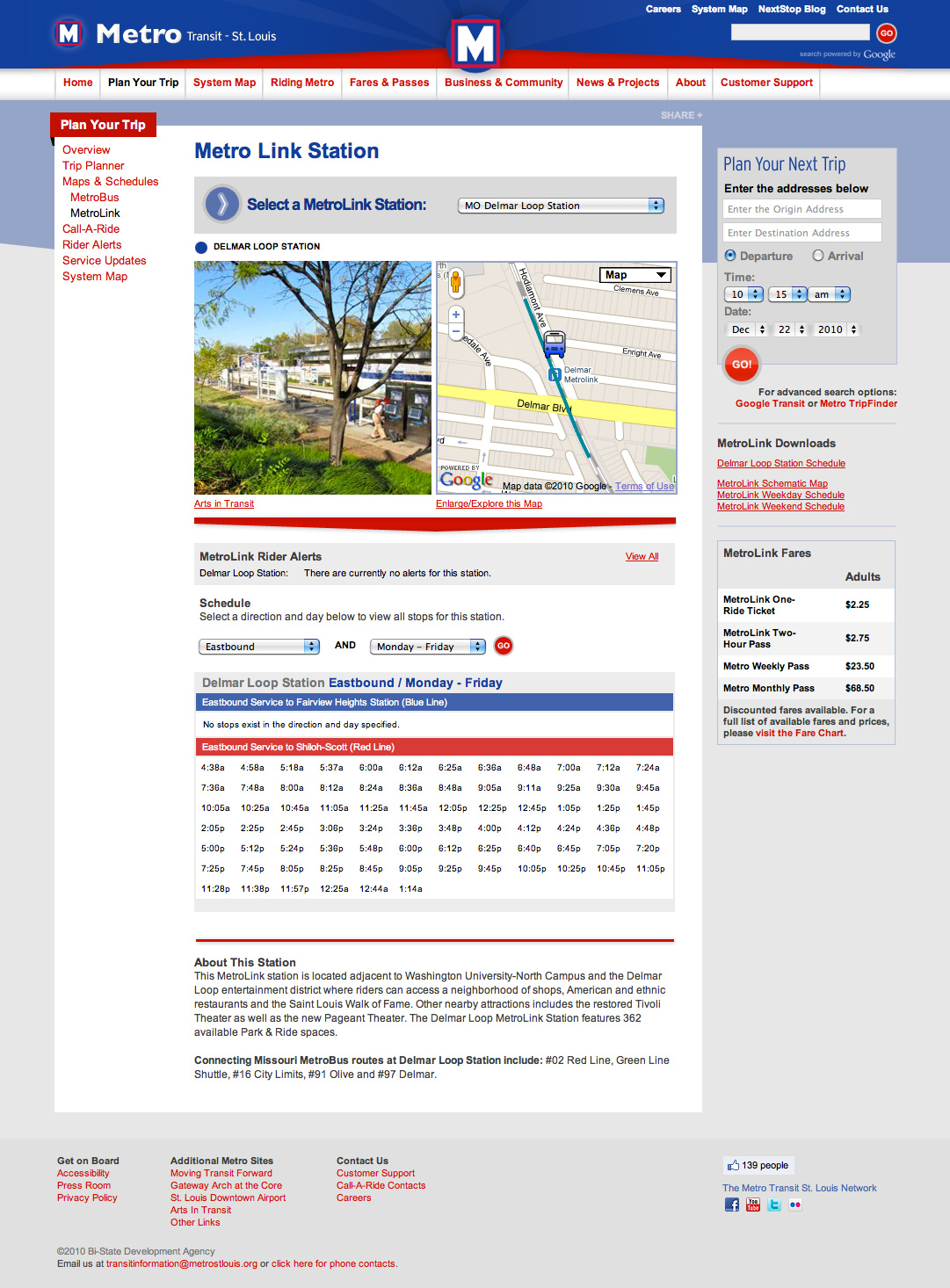Open the Flickr icon link

coord(794,1205)
